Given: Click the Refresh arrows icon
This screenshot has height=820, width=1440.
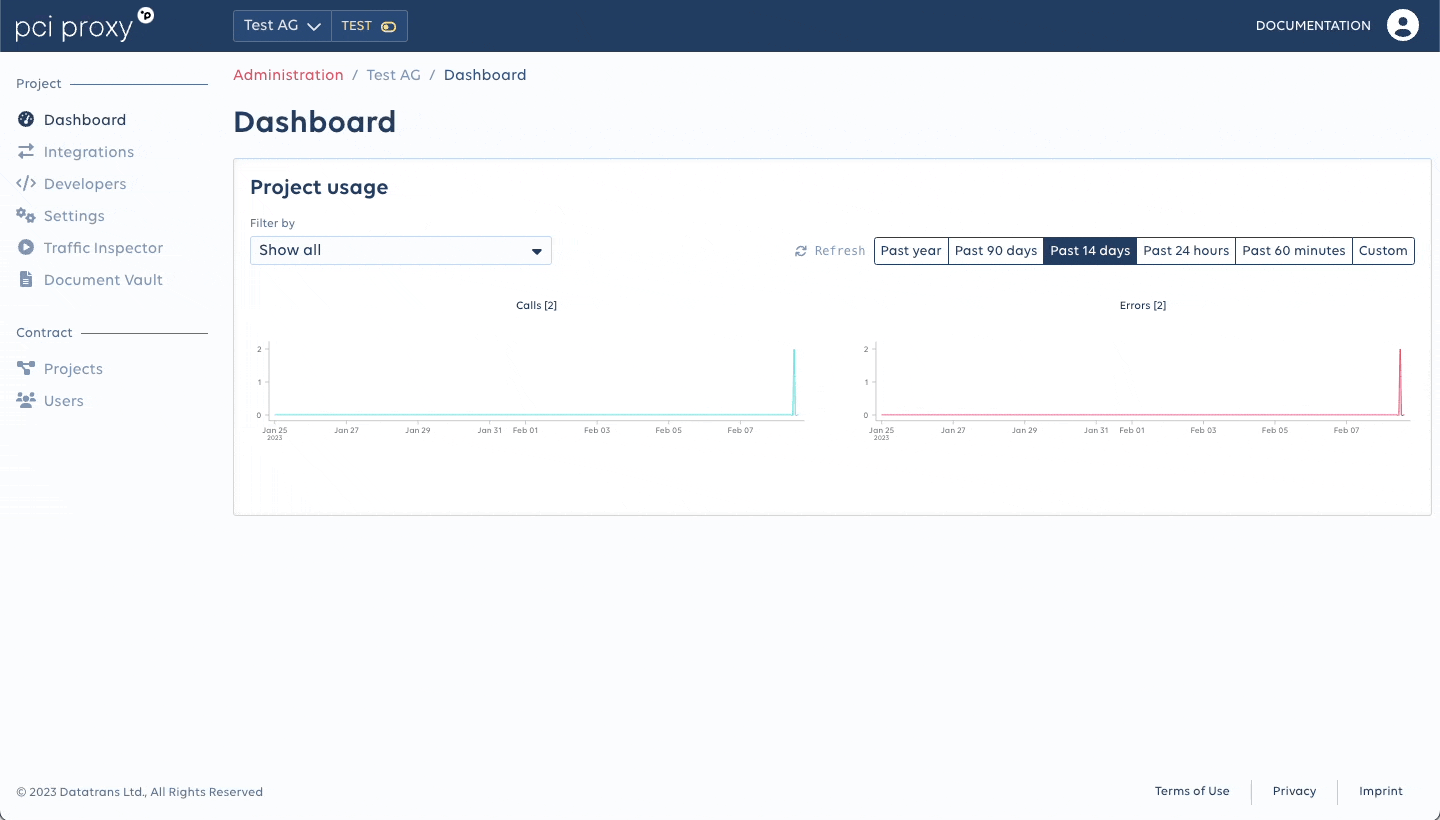Looking at the screenshot, I should [x=801, y=251].
